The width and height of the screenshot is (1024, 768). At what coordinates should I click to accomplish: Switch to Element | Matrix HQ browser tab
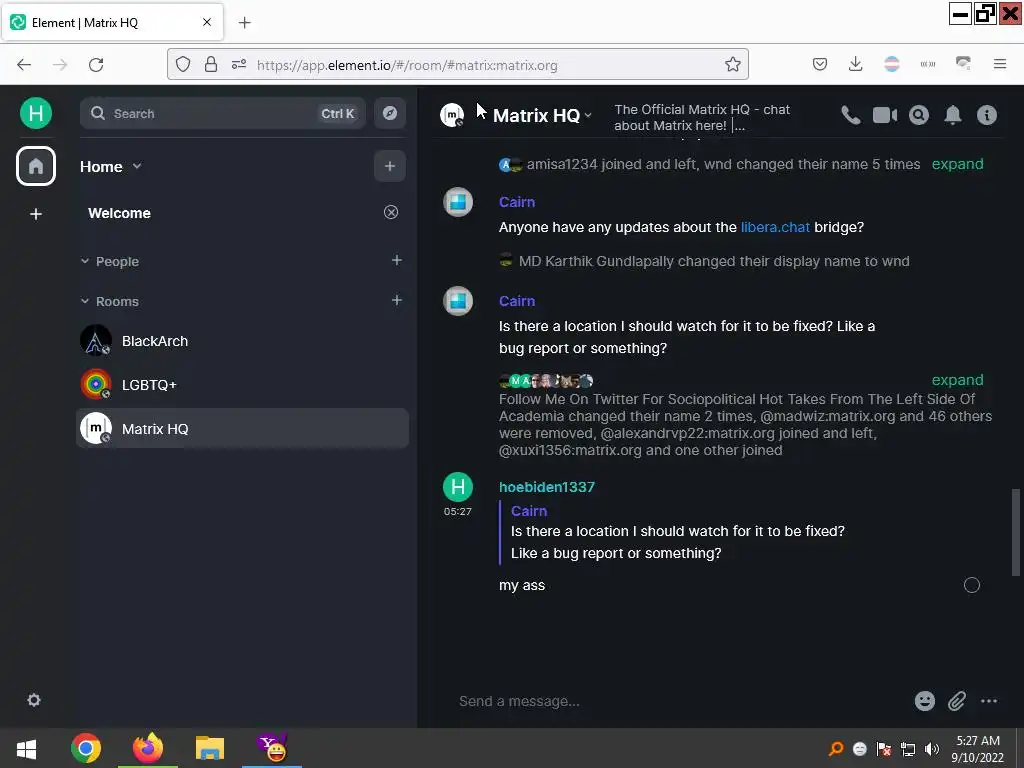point(112,22)
